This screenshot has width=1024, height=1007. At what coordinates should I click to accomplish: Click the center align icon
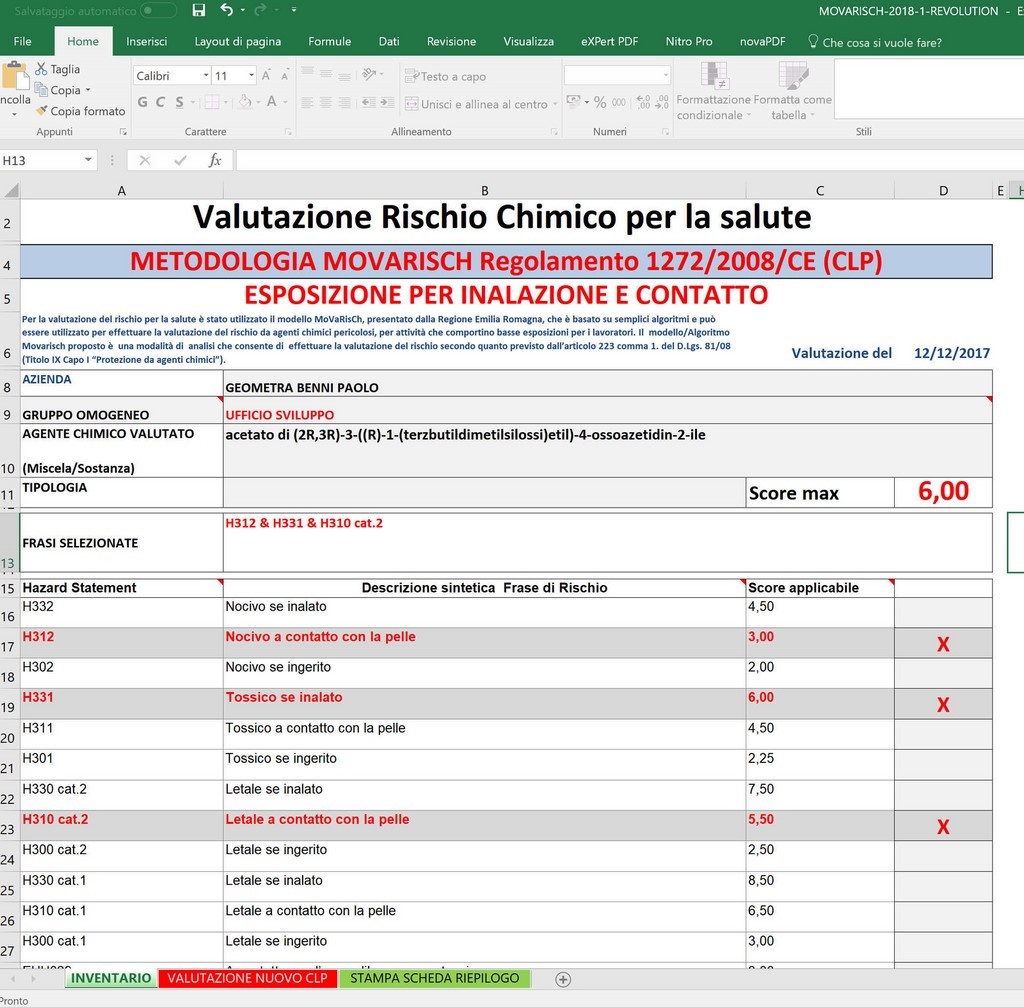pos(325,103)
